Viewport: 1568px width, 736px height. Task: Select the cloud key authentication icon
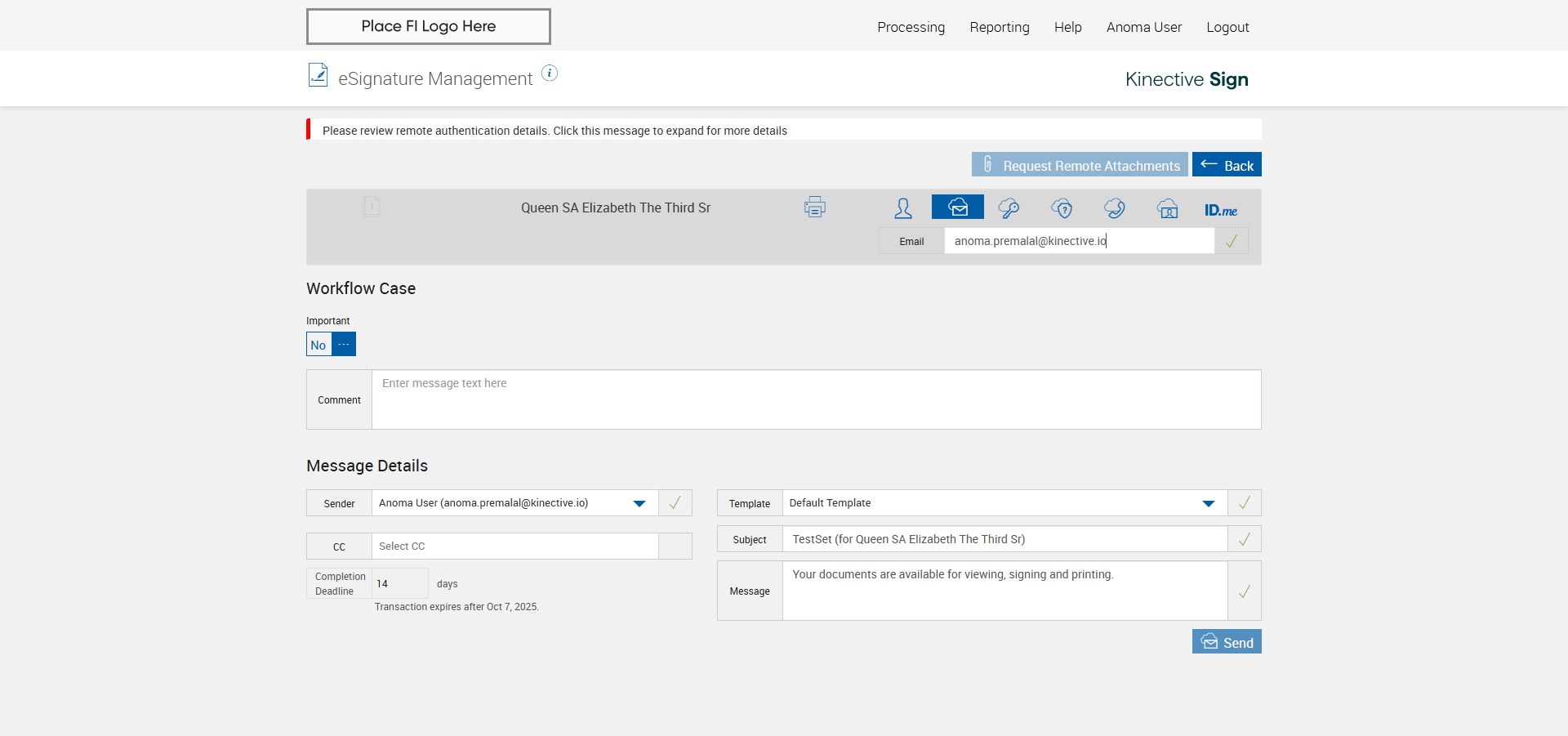(1009, 208)
